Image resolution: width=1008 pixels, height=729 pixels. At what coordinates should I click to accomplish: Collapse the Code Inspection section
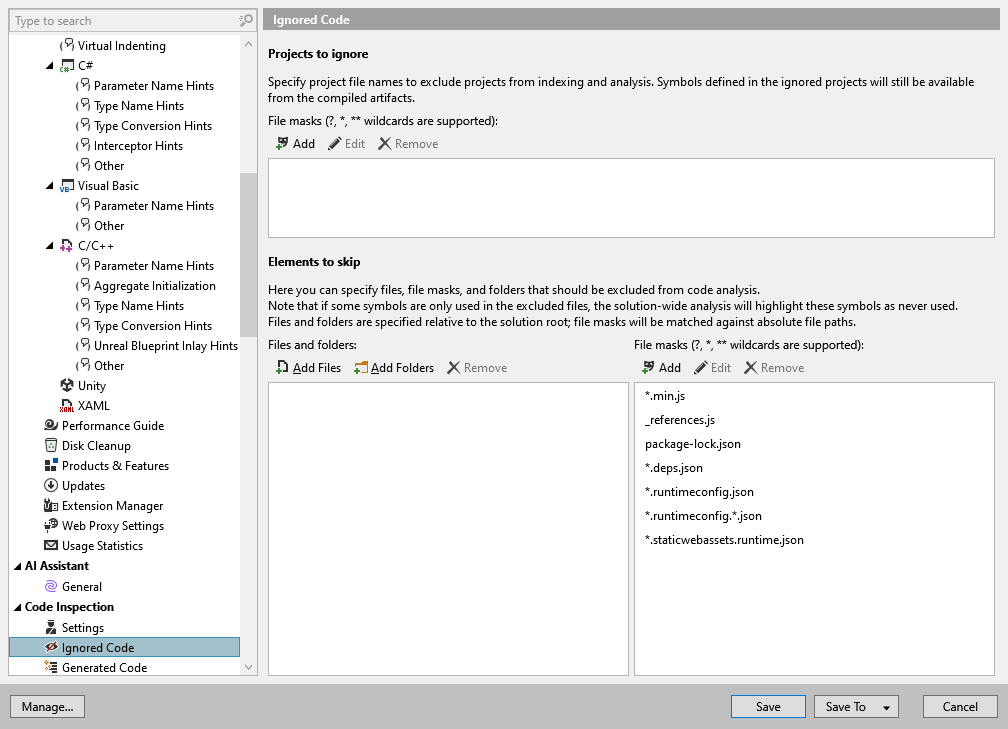pos(16,606)
